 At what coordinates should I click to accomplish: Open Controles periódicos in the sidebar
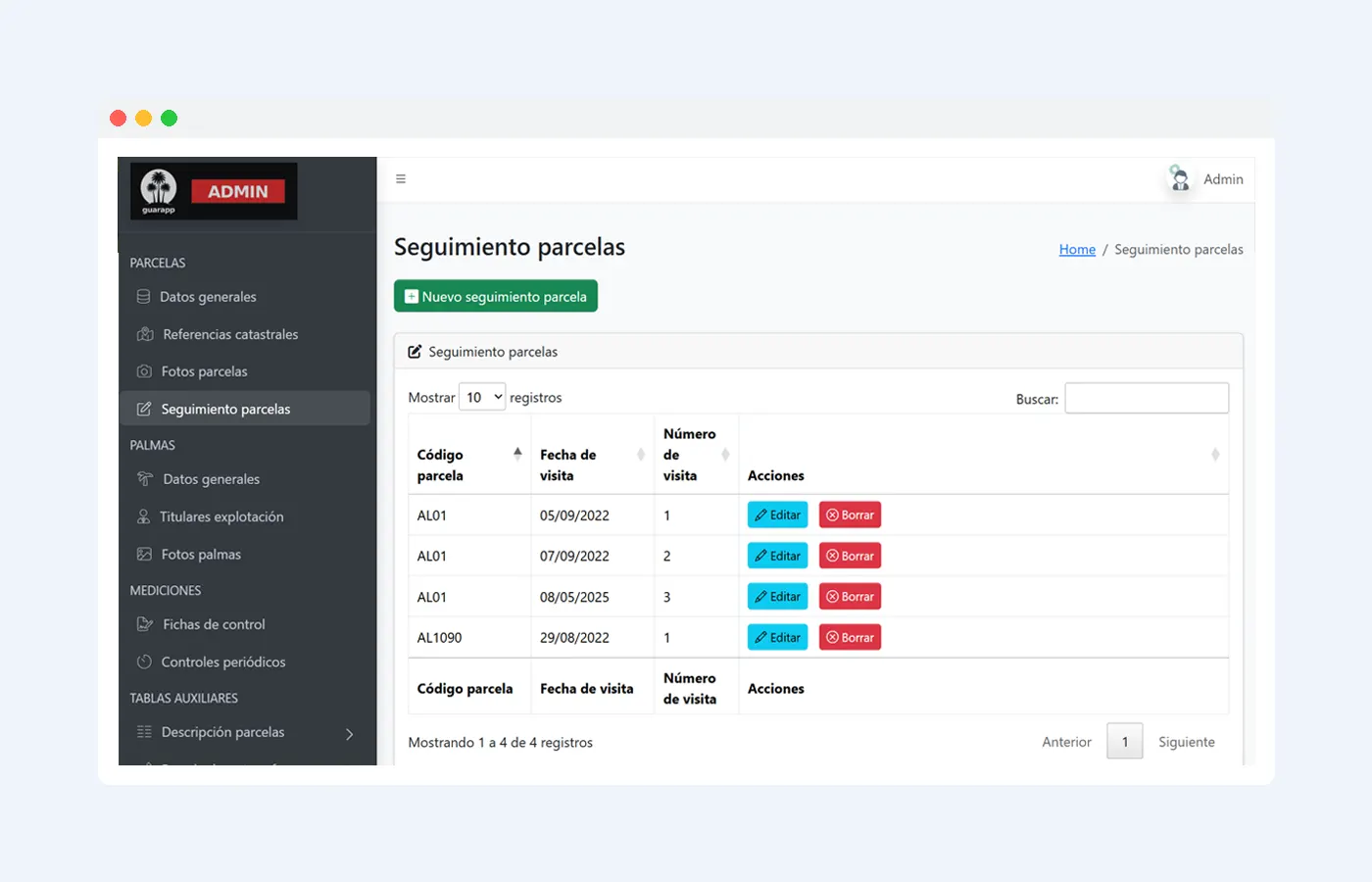[x=223, y=662]
